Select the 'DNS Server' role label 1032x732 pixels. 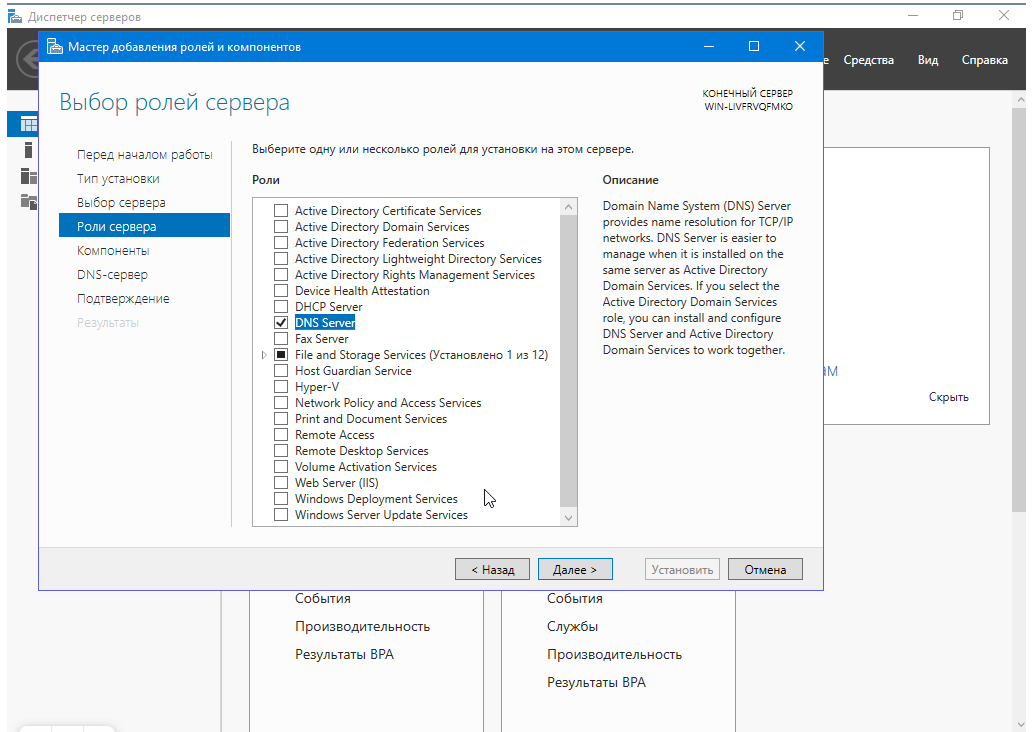325,323
